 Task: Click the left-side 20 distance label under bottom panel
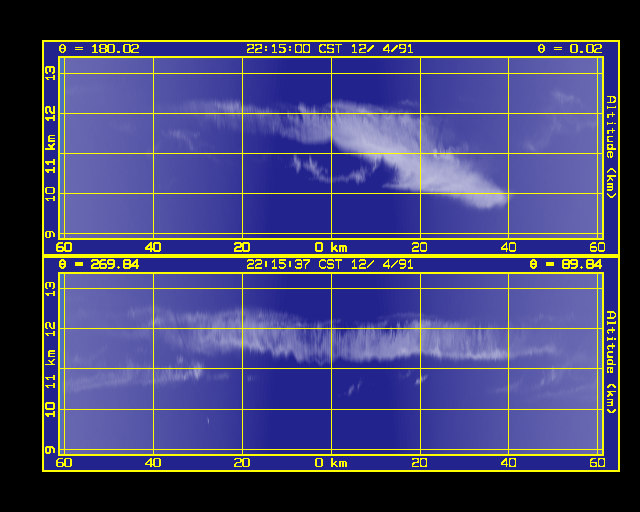pos(242,463)
